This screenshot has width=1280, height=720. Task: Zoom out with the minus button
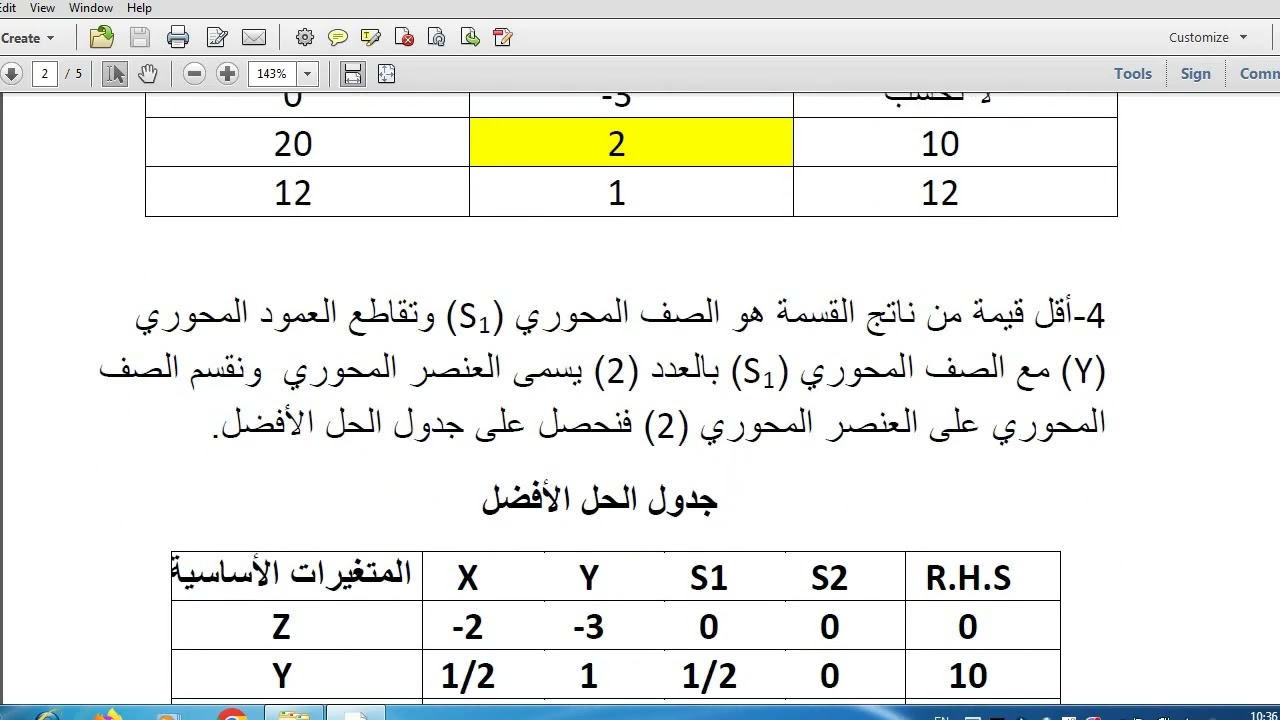(195, 73)
